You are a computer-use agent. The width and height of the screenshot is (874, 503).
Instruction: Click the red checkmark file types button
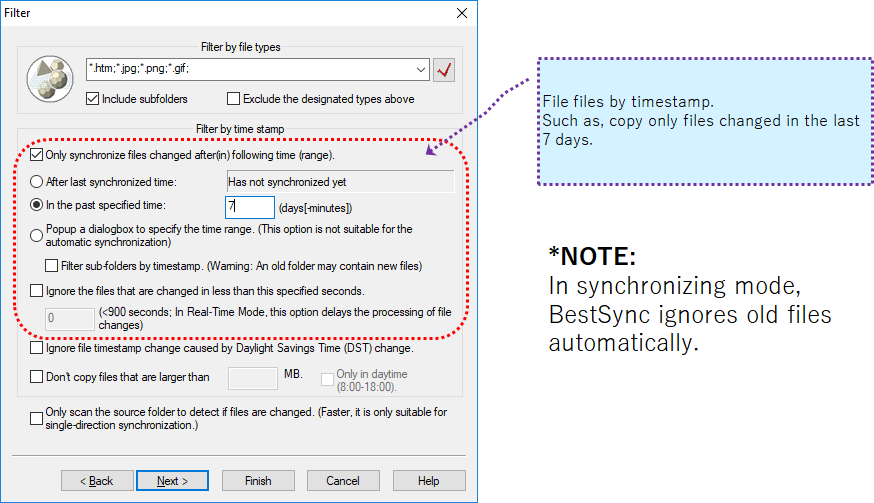coord(444,70)
